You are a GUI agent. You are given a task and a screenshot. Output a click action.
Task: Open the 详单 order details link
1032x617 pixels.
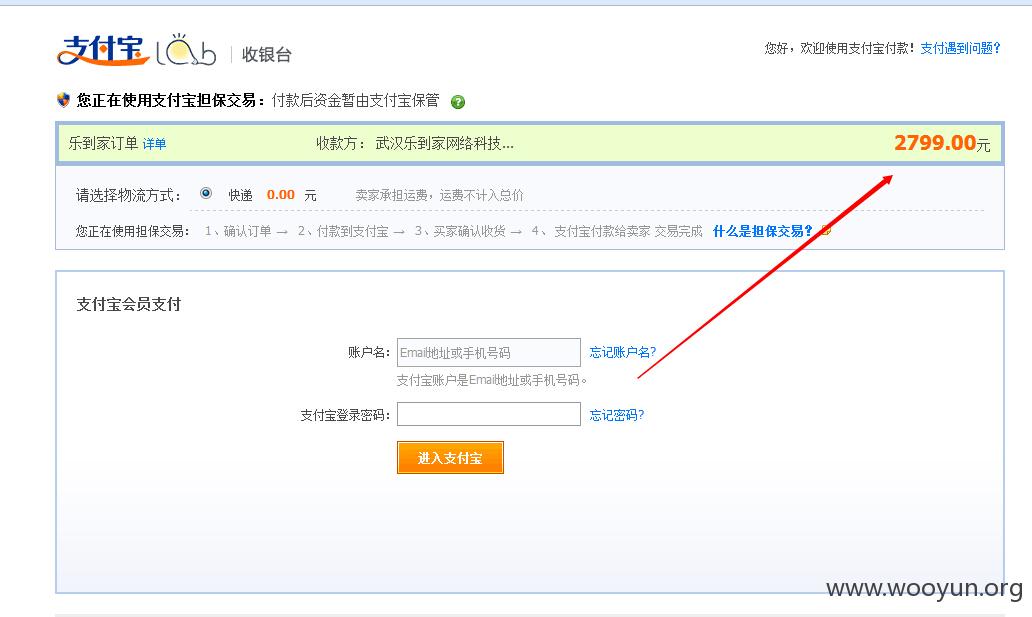point(154,144)
